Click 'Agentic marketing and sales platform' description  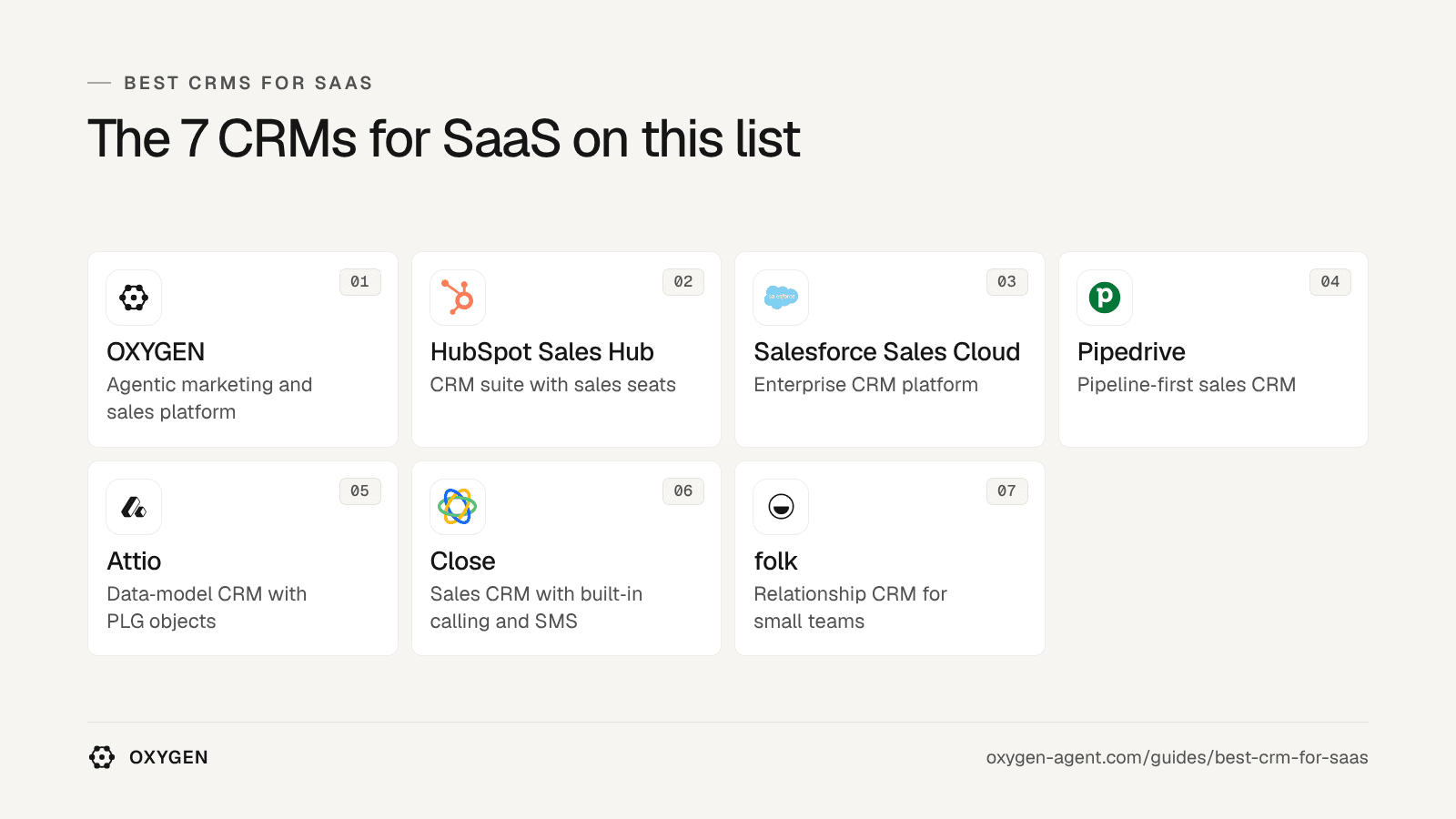click(x=209, y=399)
